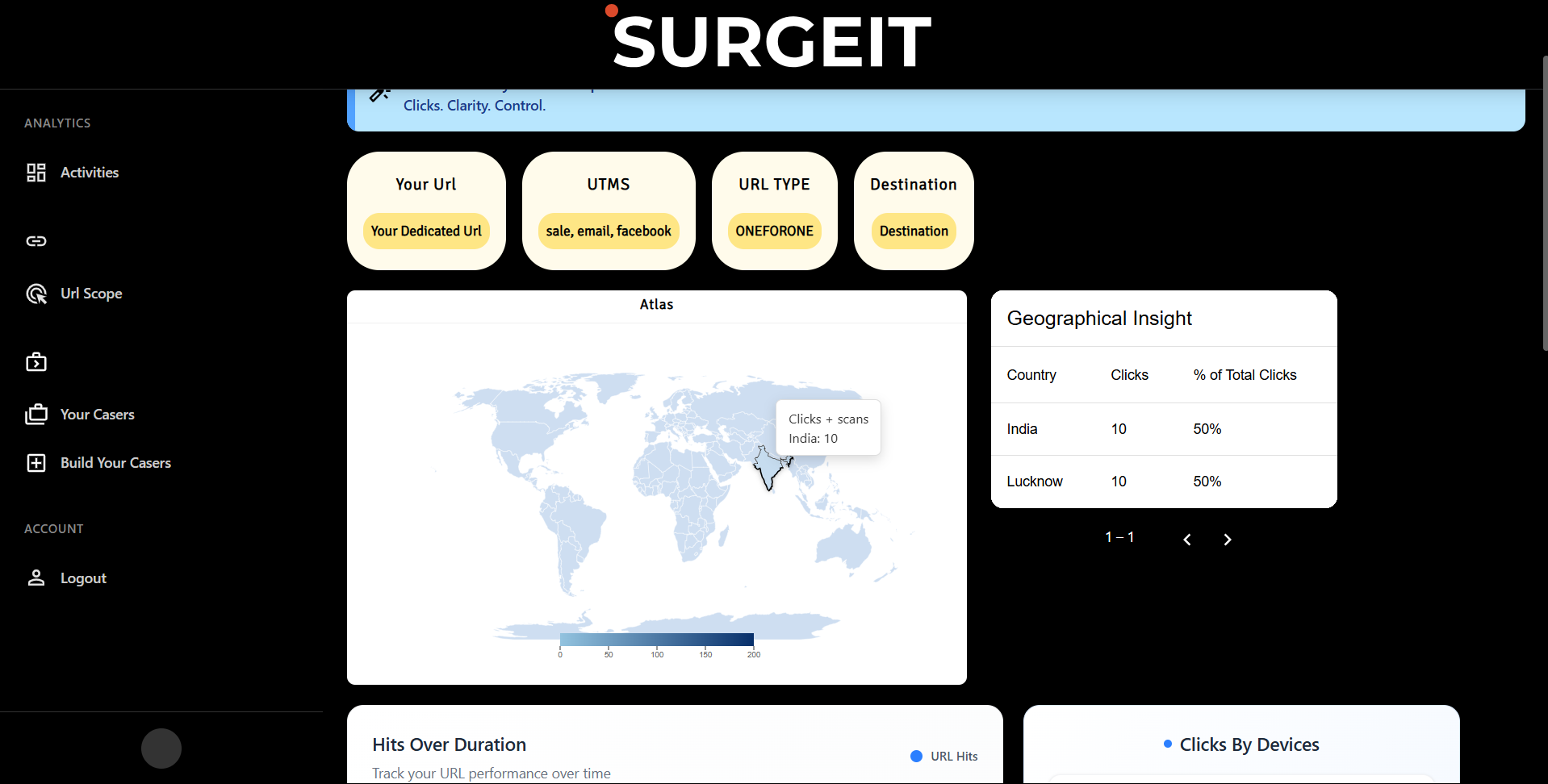Click the page vertical scrollbar
This screenshot has width=1548, height=784.
[1545, 202]
